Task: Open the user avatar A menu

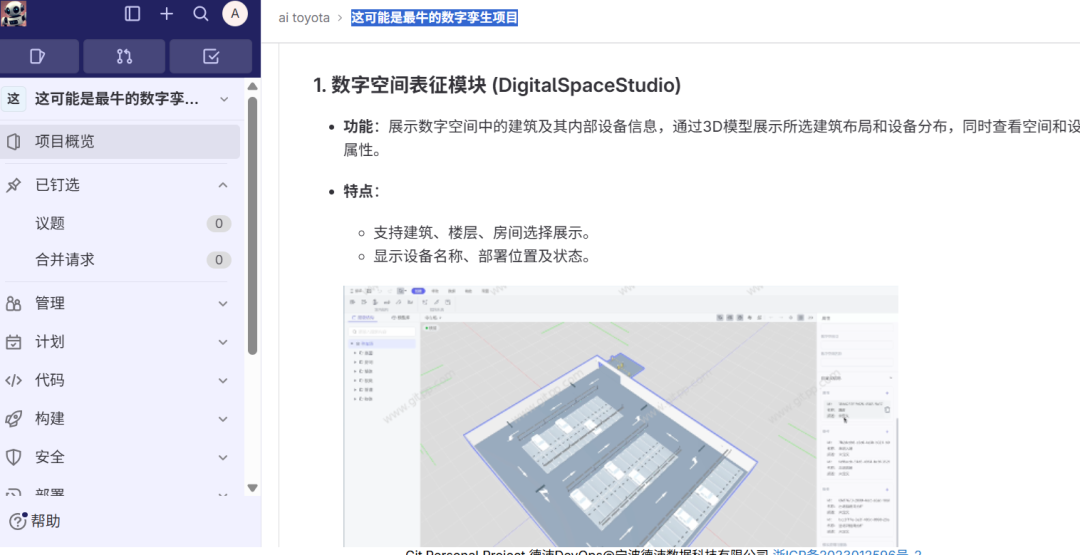Action: [x=235, y=14]
